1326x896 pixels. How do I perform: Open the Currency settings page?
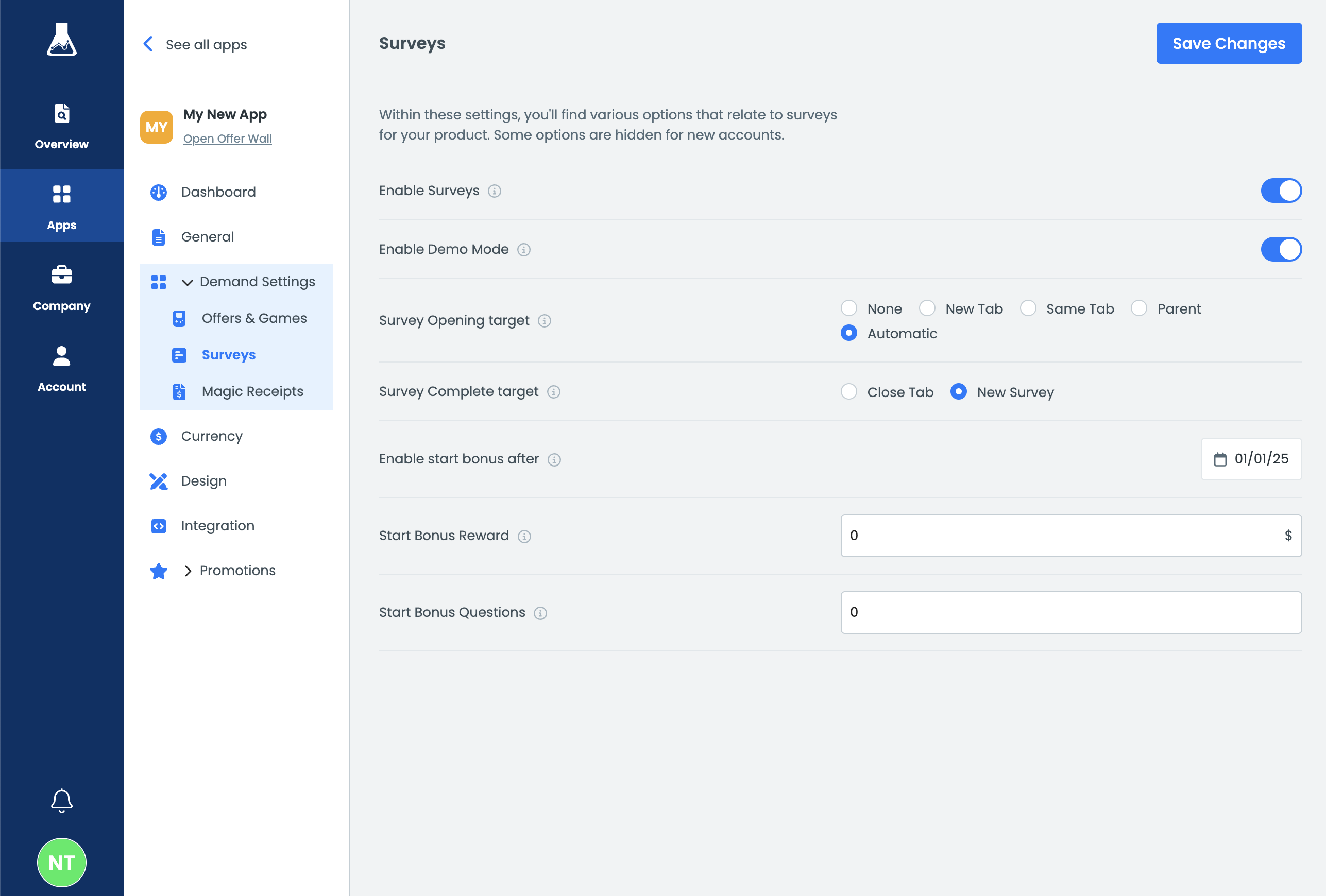click(x=212, y=436)
